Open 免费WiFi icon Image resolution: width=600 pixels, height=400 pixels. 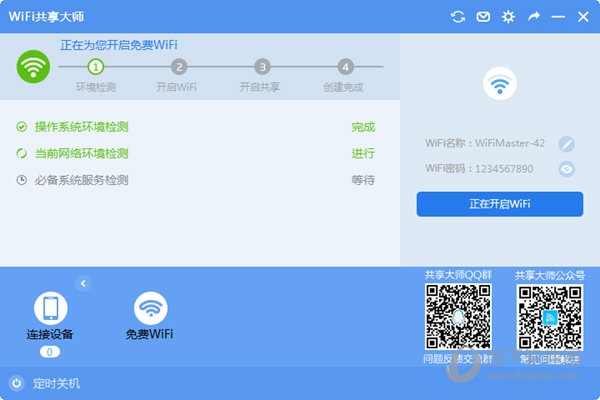click(x=151, y=308)
